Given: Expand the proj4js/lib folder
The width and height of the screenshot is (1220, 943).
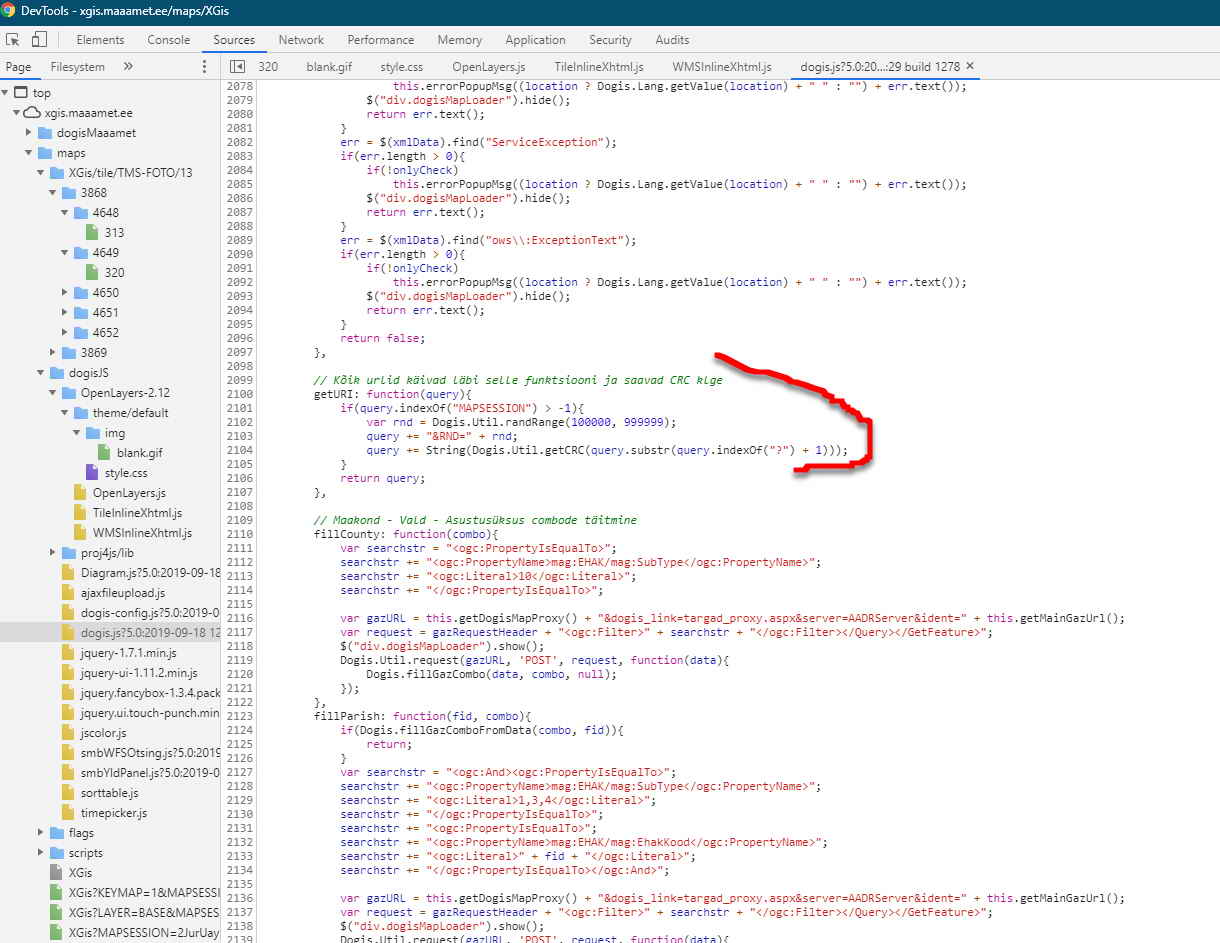Looking at the screenshot, I should click(54, 553).
